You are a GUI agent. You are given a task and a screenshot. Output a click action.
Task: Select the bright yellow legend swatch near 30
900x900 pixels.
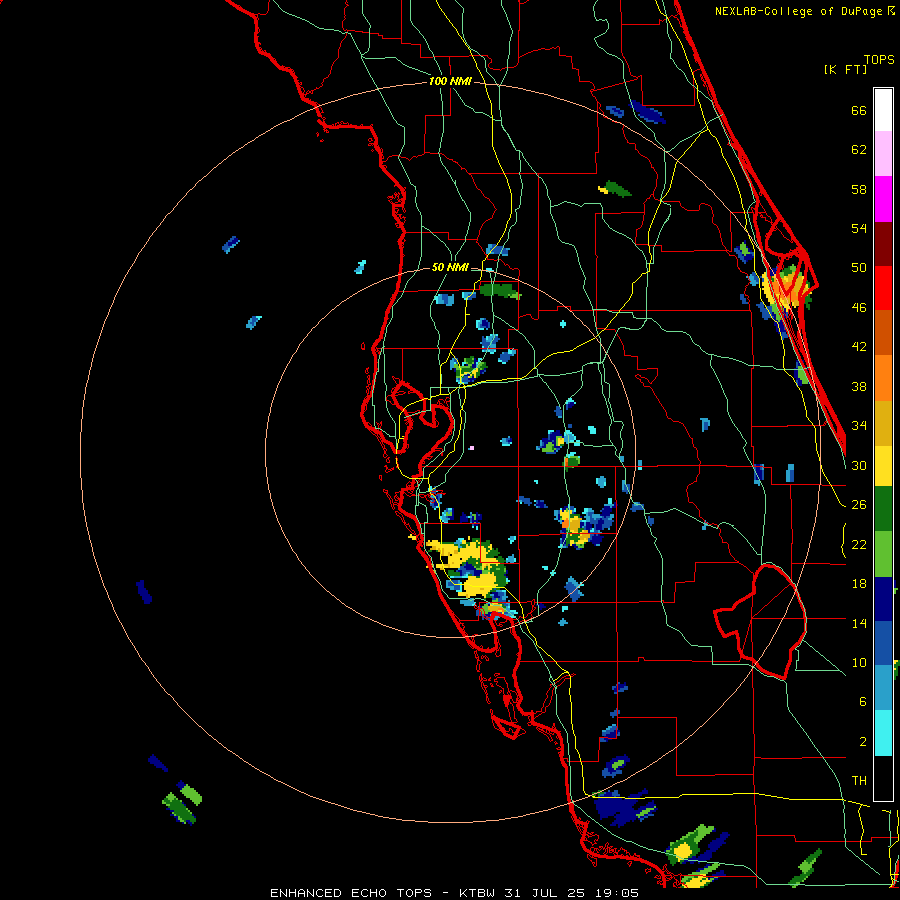tap(883, 466)
